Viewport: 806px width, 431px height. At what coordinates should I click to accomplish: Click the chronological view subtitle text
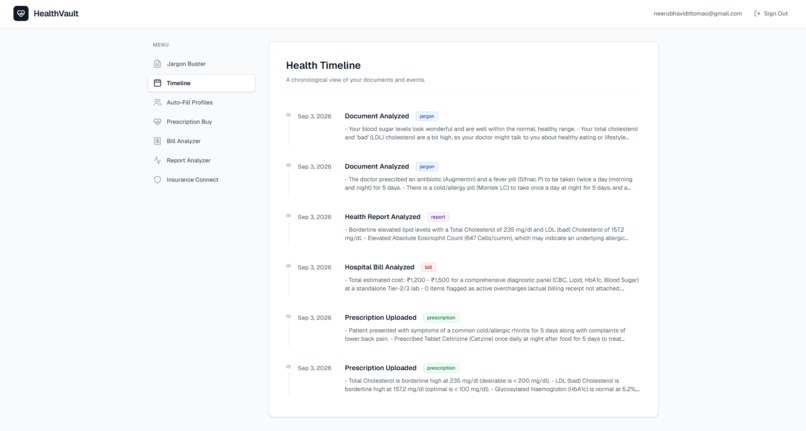coord(356,80)
